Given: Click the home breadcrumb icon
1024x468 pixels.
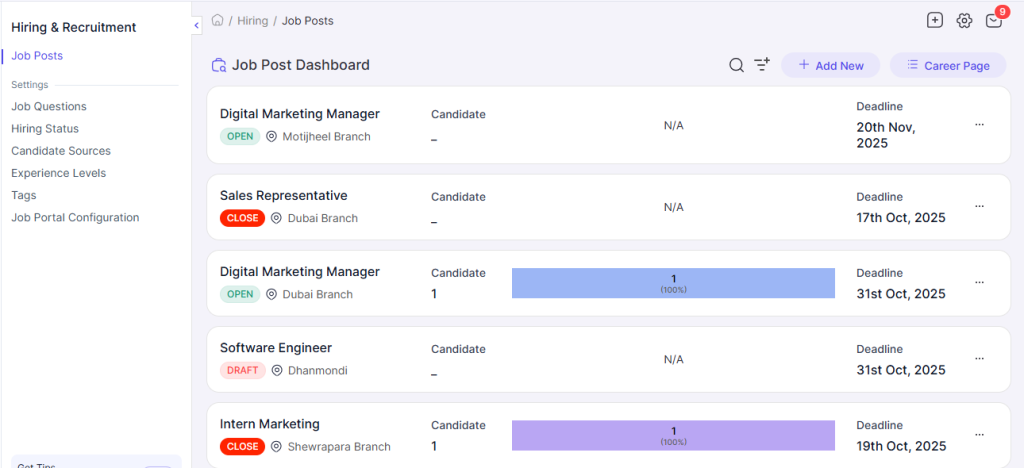Looking at the screenshot, I should pyautogui.click(x=217, y=20).
